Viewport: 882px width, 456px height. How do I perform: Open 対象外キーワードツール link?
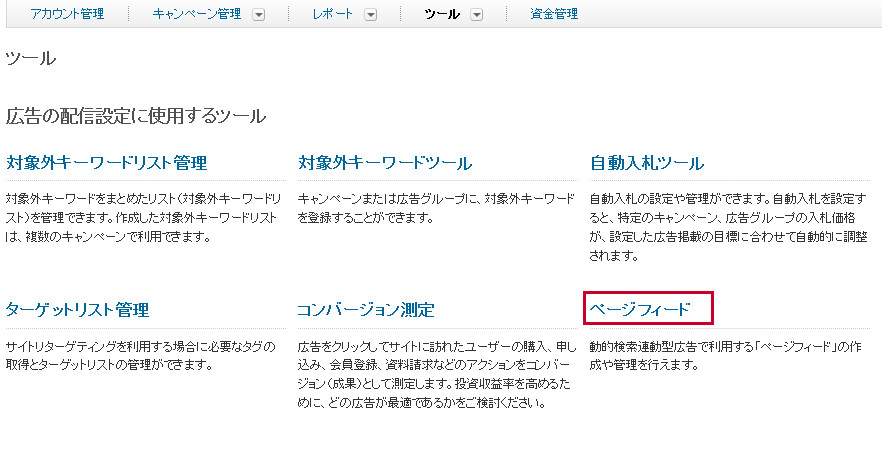[385, 163]
